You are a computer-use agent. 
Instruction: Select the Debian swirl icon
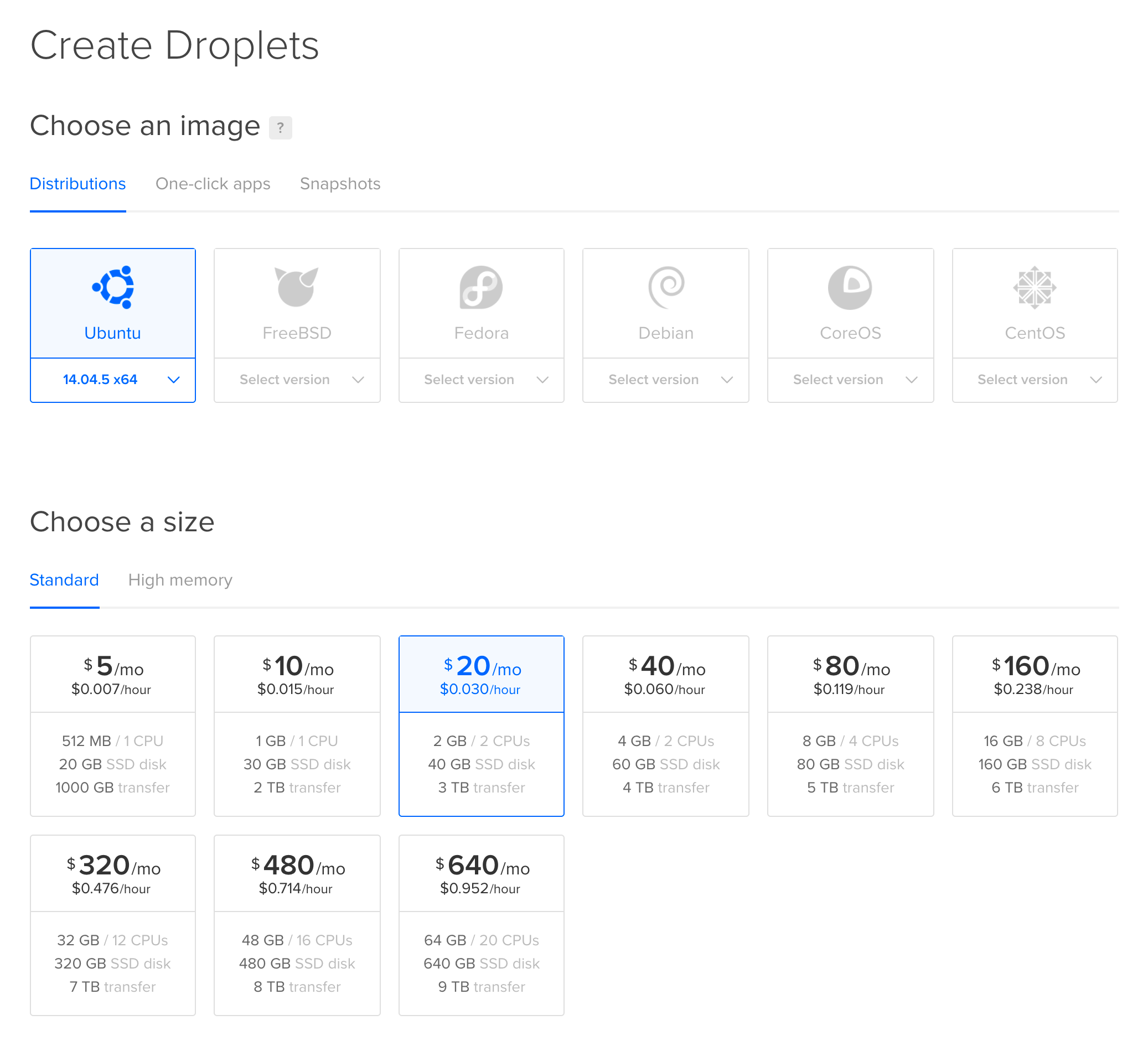coord(666,288)
